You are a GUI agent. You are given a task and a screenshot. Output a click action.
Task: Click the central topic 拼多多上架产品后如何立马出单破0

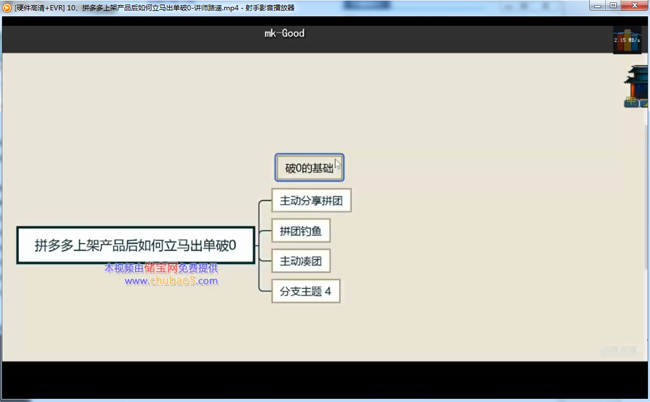(x=136, y=245)
